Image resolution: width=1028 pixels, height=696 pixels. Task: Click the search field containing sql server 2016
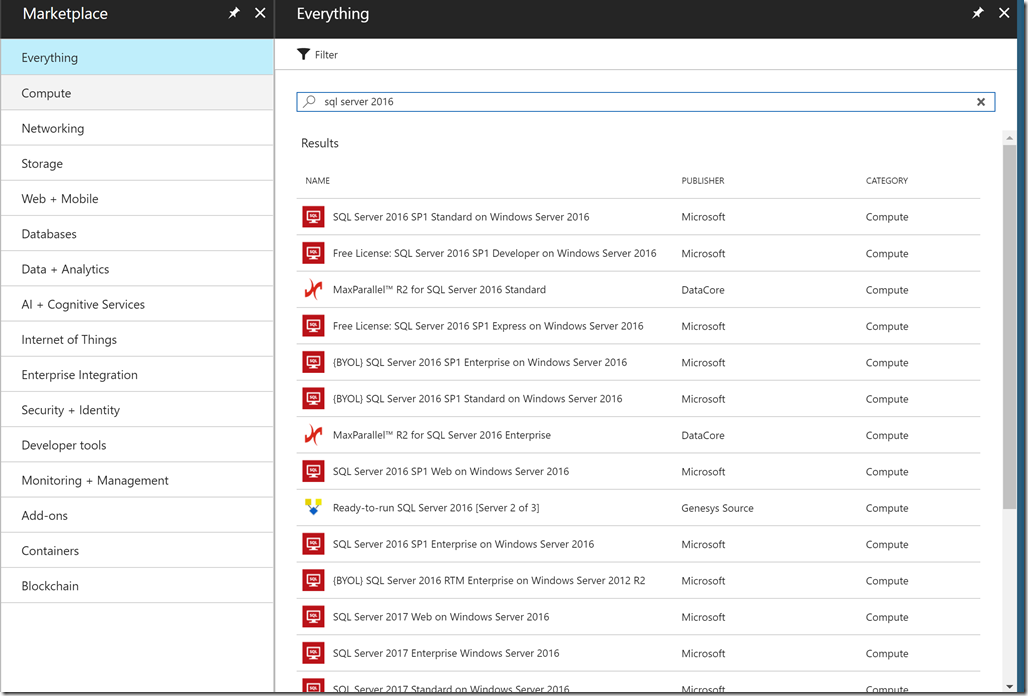click(x=646, y=102)
